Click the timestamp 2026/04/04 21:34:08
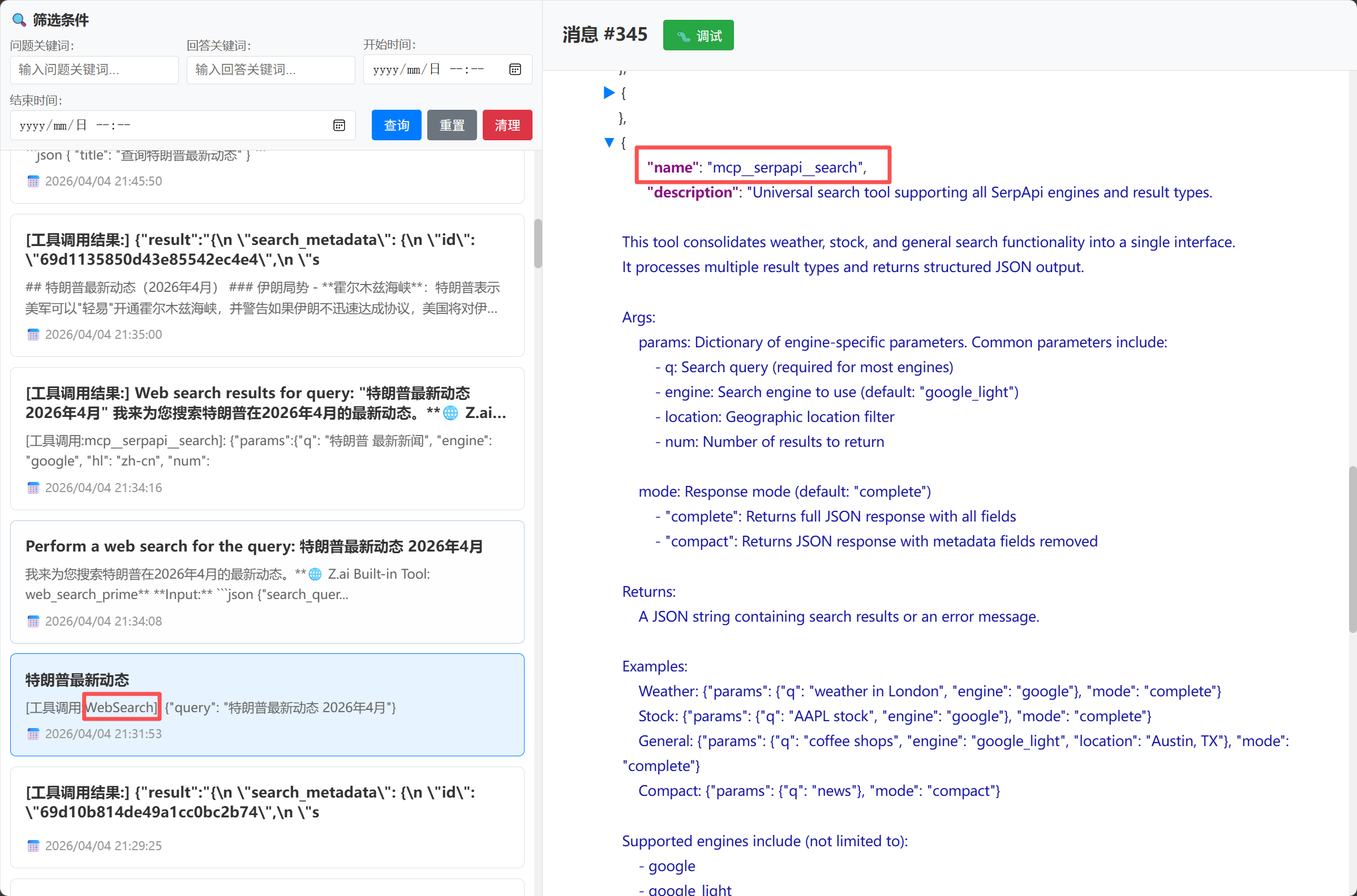 [x=104, y=621]
